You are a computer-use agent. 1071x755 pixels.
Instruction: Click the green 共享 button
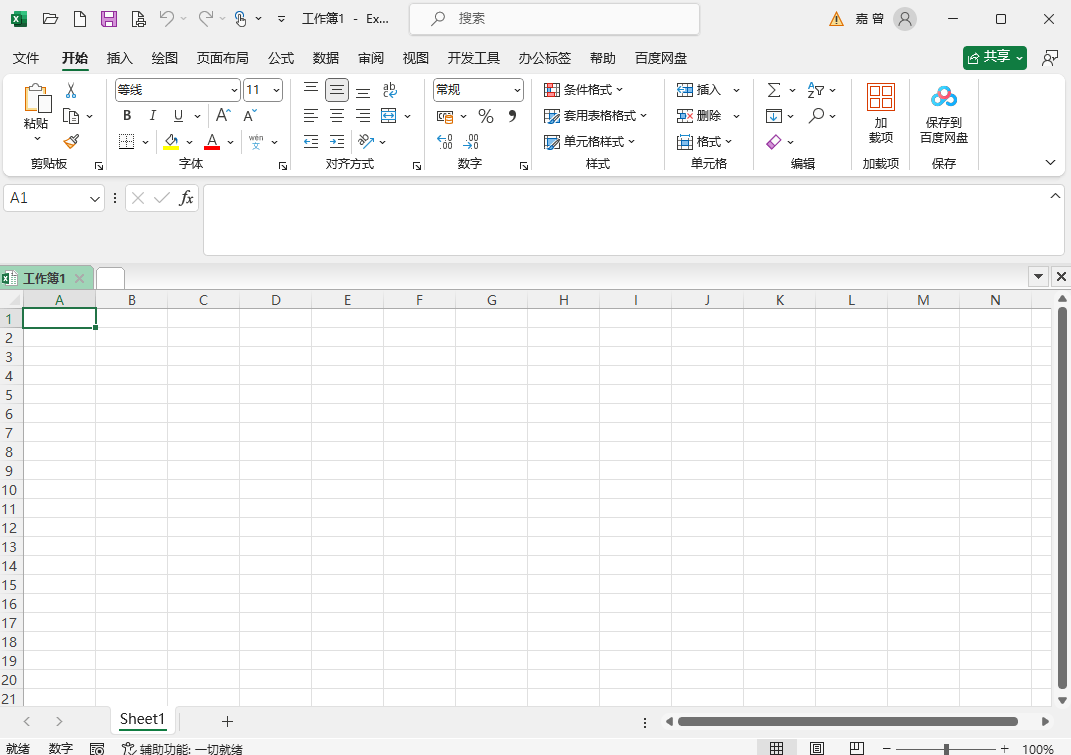tap(994, 57)
